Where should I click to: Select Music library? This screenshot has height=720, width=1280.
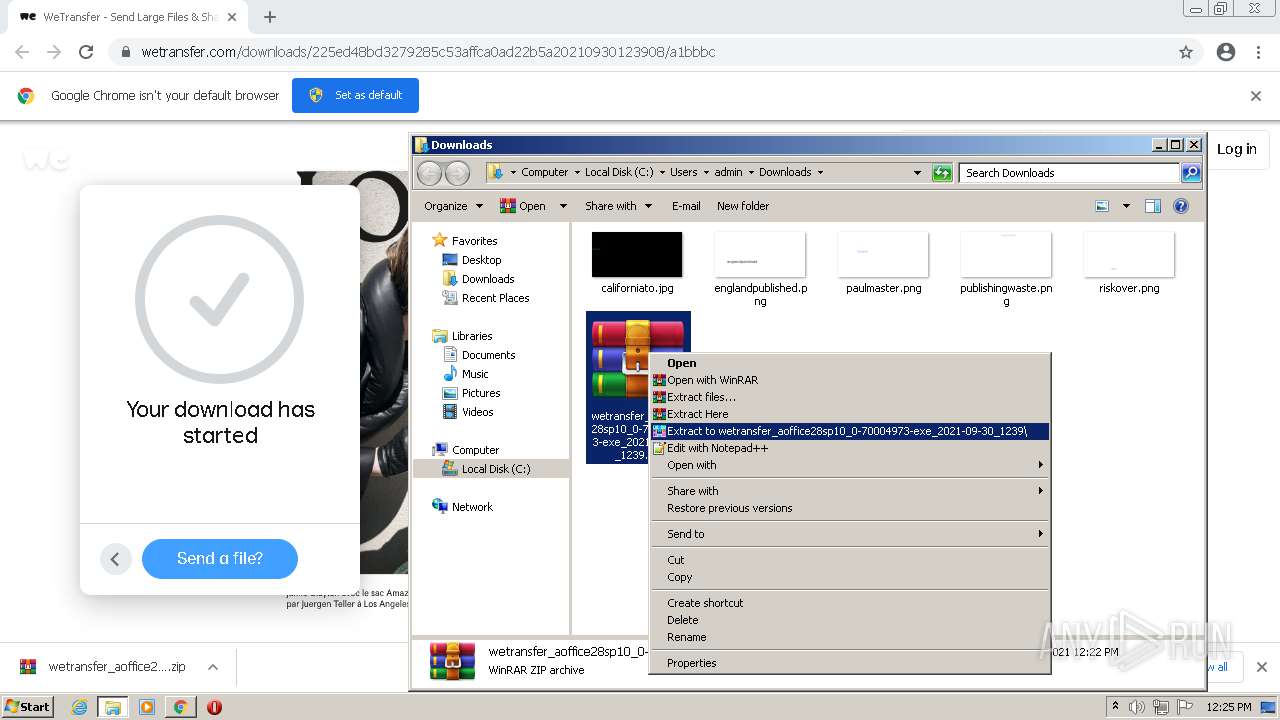coord(474,374)
